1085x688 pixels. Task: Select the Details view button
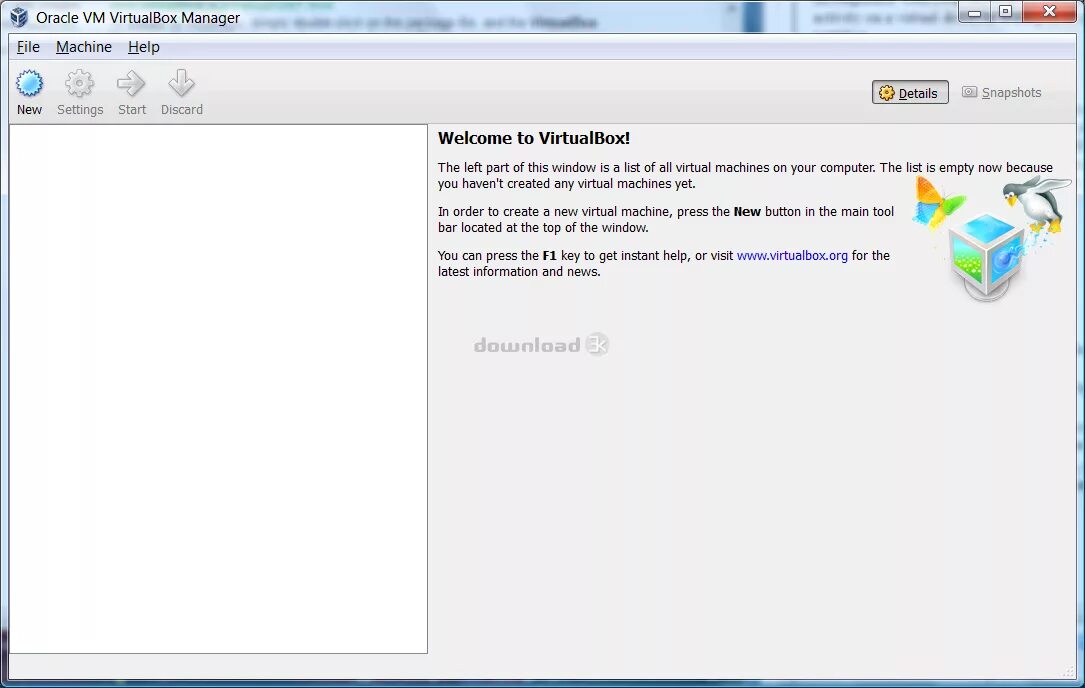[910, 93]
